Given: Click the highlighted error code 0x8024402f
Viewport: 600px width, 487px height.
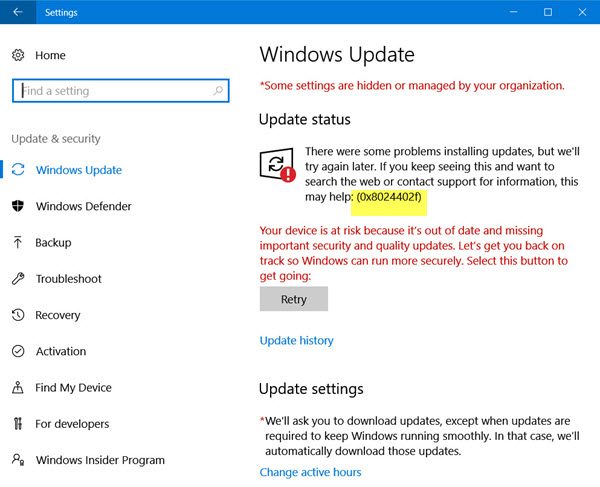Looking at the screenshot, I should point(389,197).
